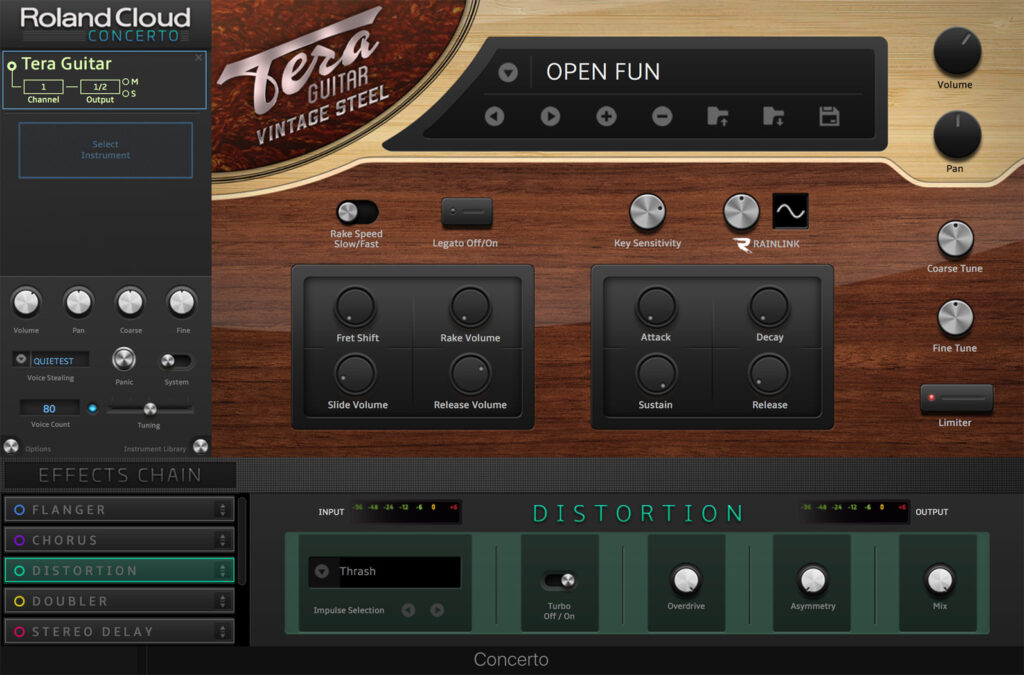Click the Effects Chain header
1024x675 pixels.
(120, 475)
